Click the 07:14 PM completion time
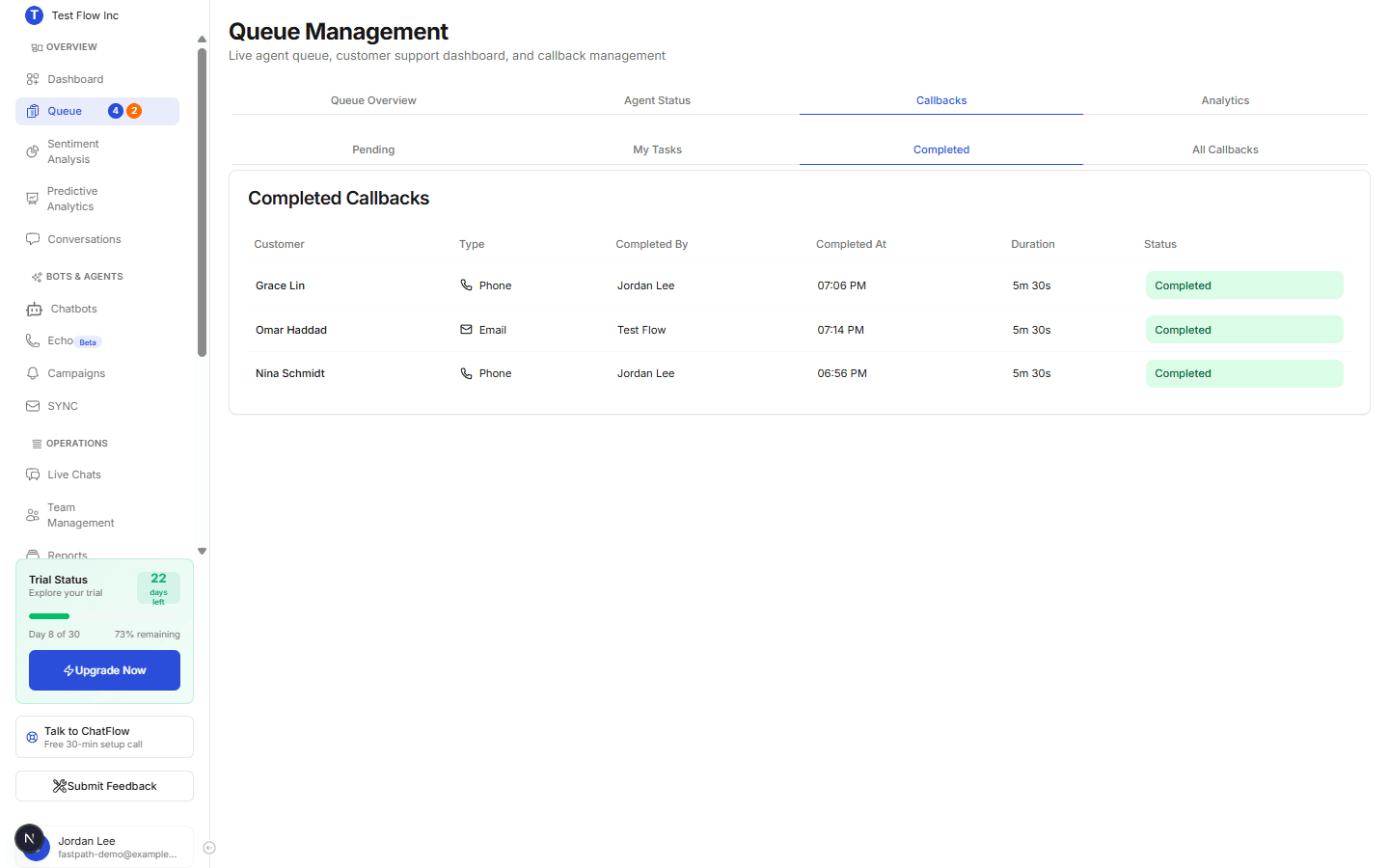This screenshot has width=1389, height=868. pyautogui.click(x=841, y=330)
